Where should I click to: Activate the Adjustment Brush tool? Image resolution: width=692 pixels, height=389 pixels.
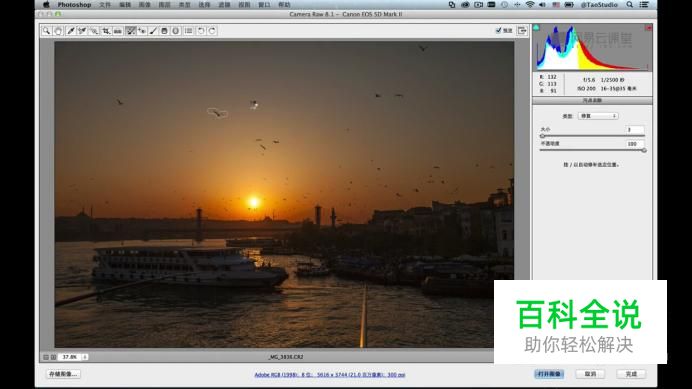pyautogui.click(x=153, y=31)
